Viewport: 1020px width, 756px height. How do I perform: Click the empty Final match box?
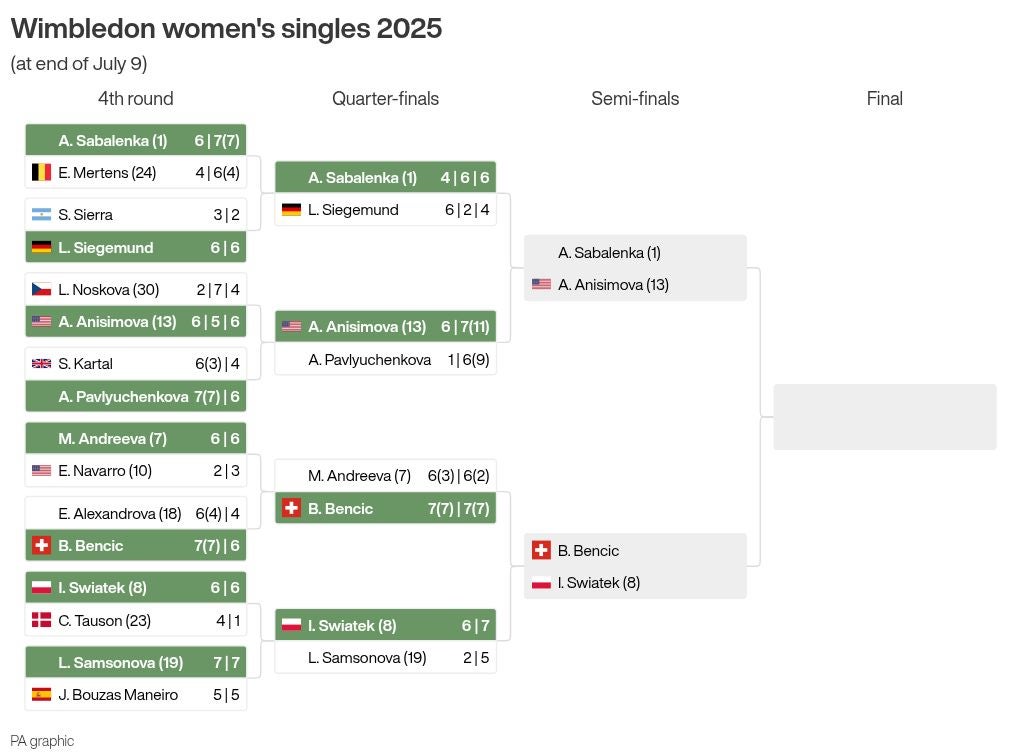885,417
